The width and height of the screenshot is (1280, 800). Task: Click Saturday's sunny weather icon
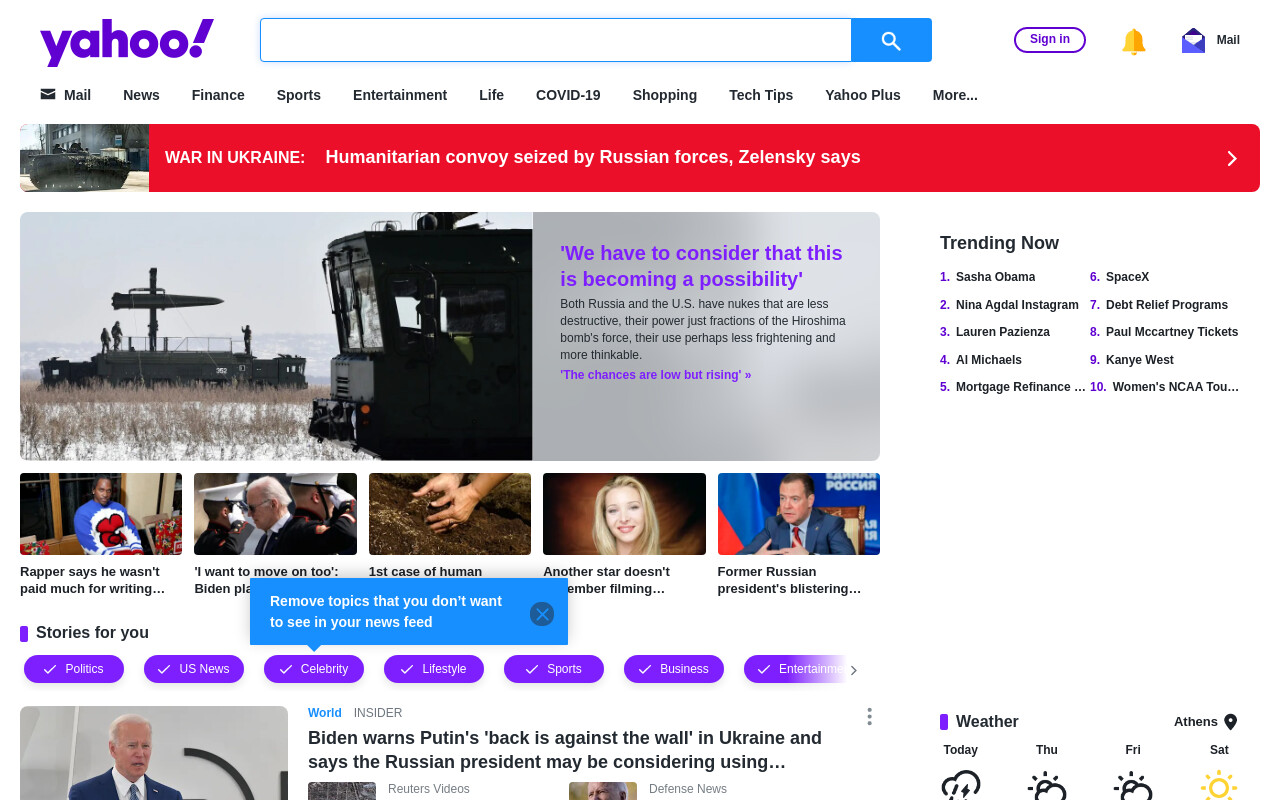click(x=1219, y=786)
